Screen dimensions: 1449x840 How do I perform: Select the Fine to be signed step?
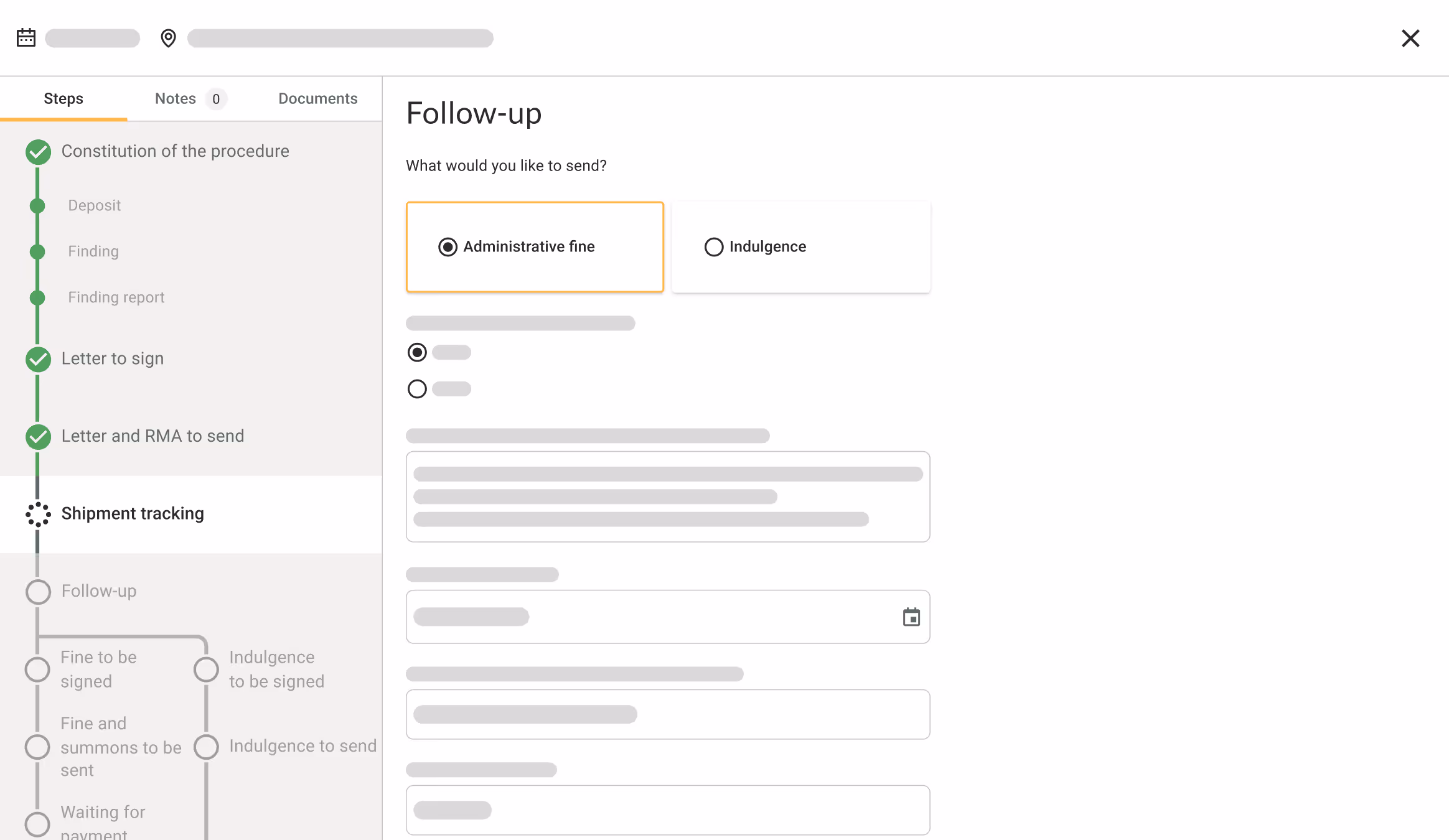click(98, 670)
